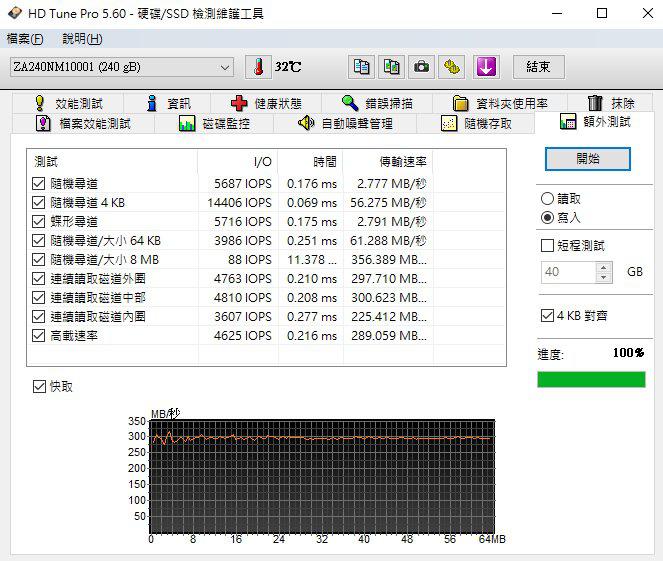Click the camera save screenshot icon
The image size is (663, 561).
(x=422, y=67)
